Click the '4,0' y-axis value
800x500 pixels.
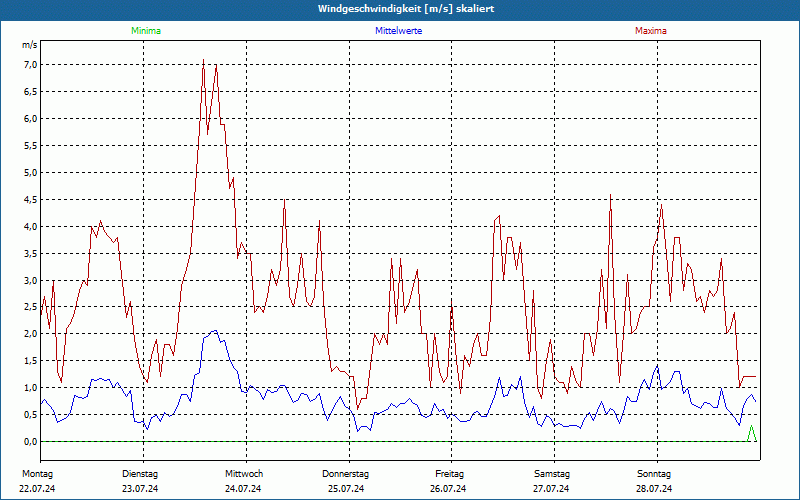(x=31, y=226)
